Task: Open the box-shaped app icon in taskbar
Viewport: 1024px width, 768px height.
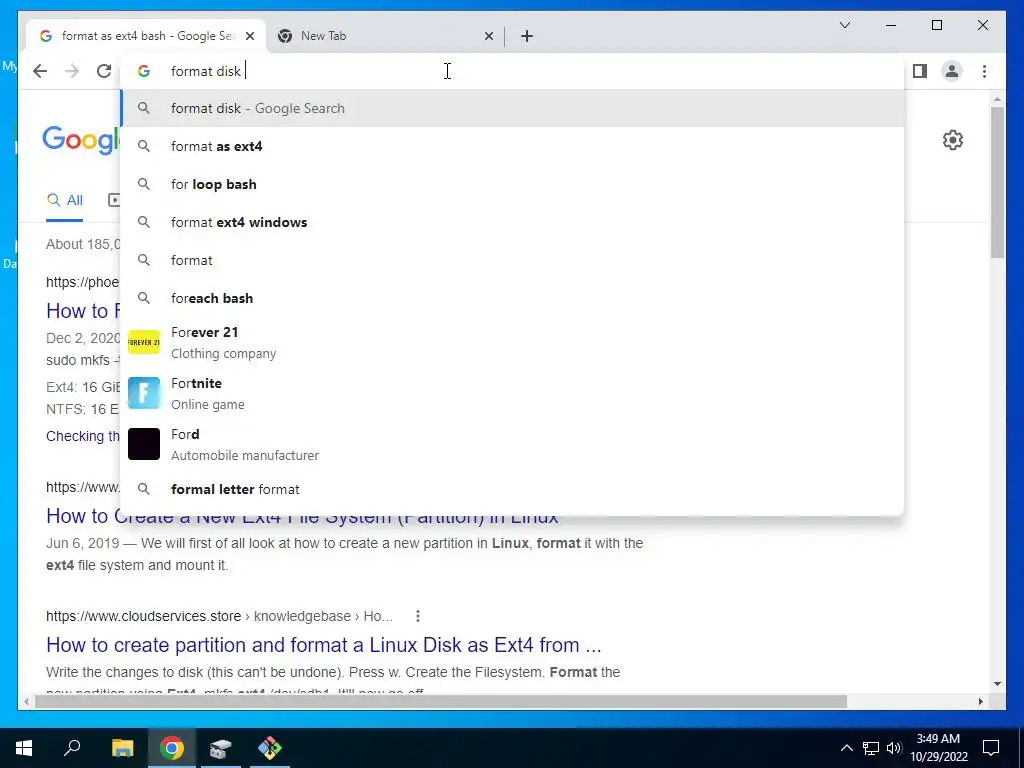Action: coord(221,747)
